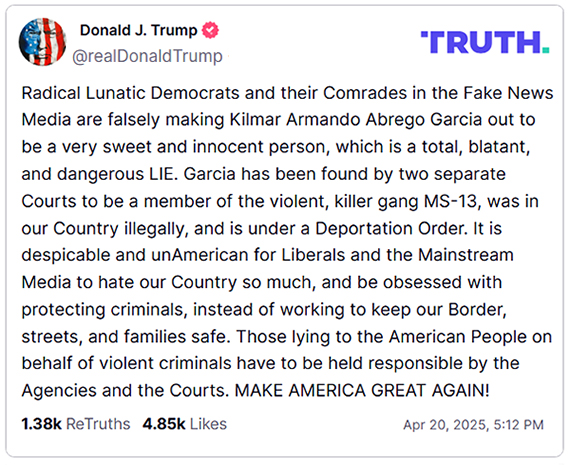The image size is (570, 465).
Task: Open the Apr 20, 2025 timestamp
Action: point(473,425)
